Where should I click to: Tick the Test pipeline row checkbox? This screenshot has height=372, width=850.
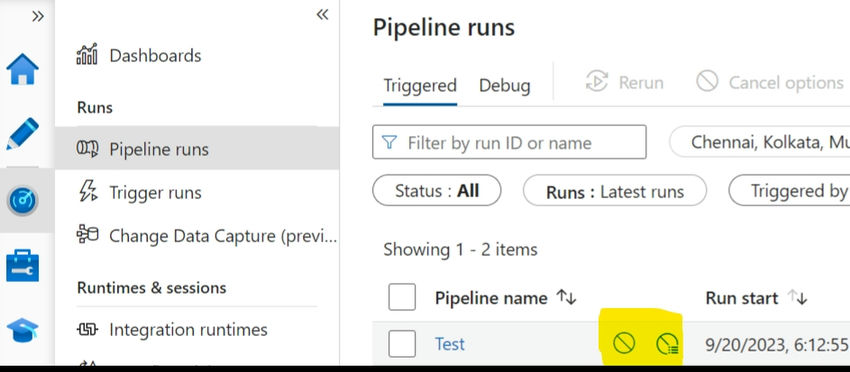(402, 344)
